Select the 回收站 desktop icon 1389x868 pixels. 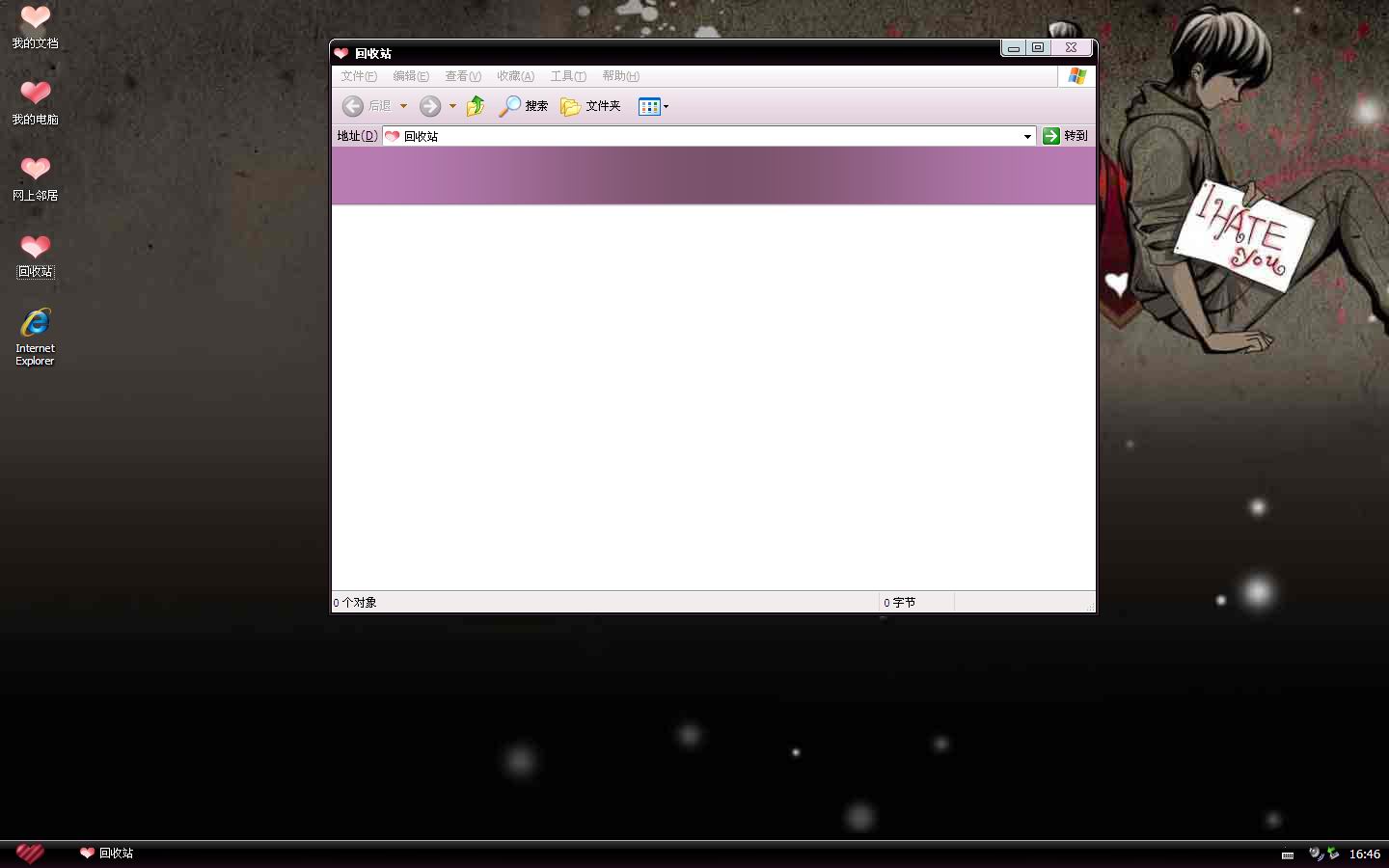tap(35, 257)
